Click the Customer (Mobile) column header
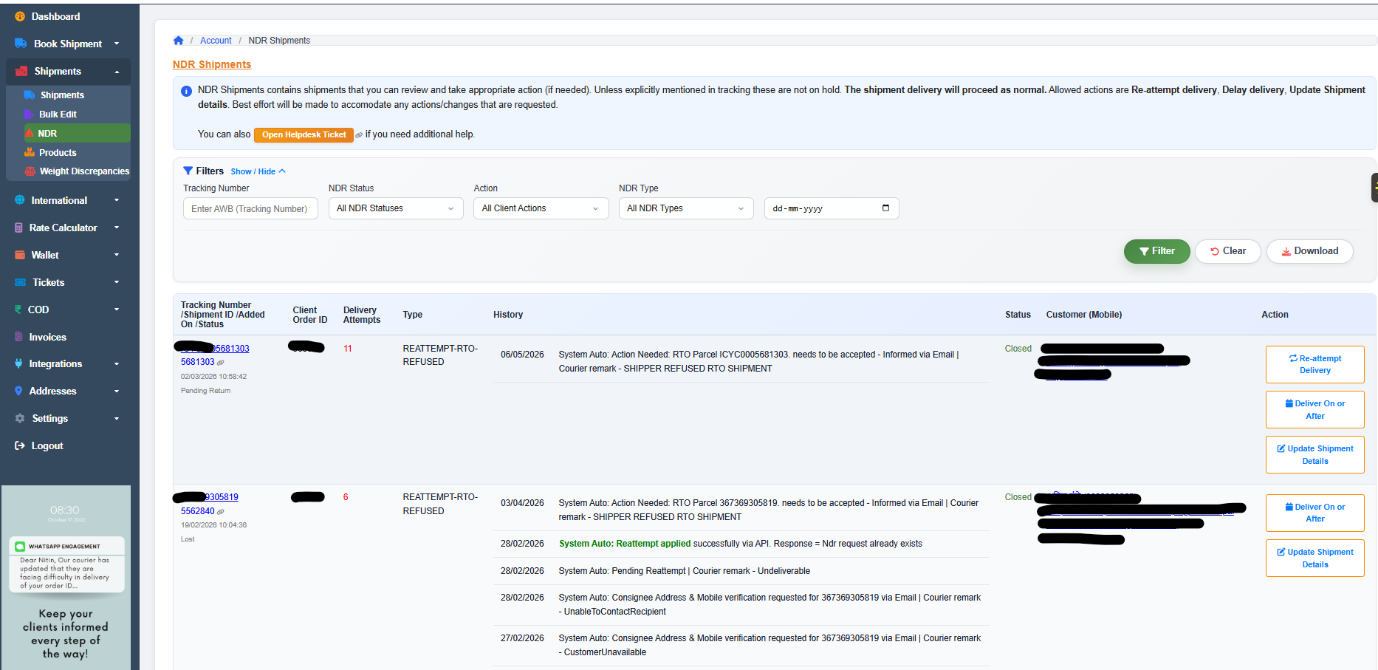The width and height of the screenshot is (1378, 670). (x=1084, y=315)
